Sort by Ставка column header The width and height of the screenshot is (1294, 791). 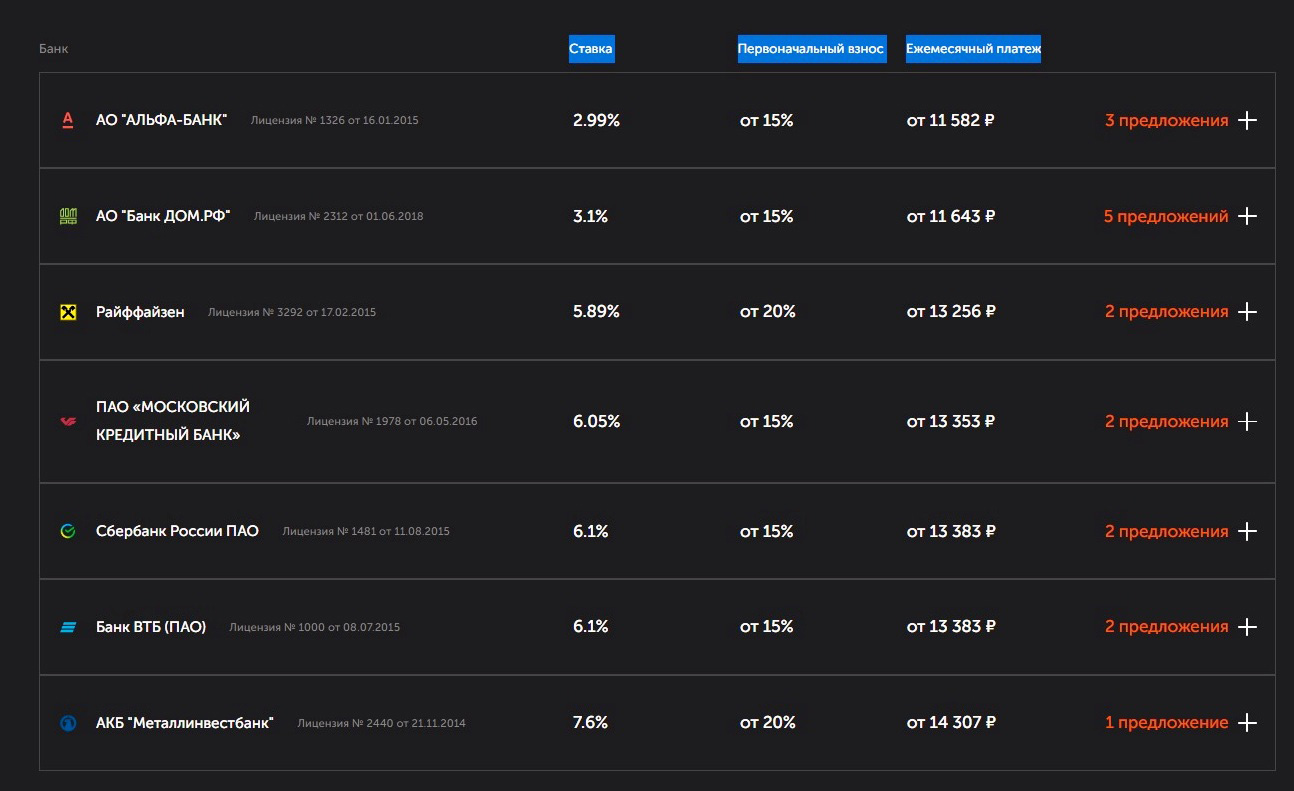[x=591, y=49]
